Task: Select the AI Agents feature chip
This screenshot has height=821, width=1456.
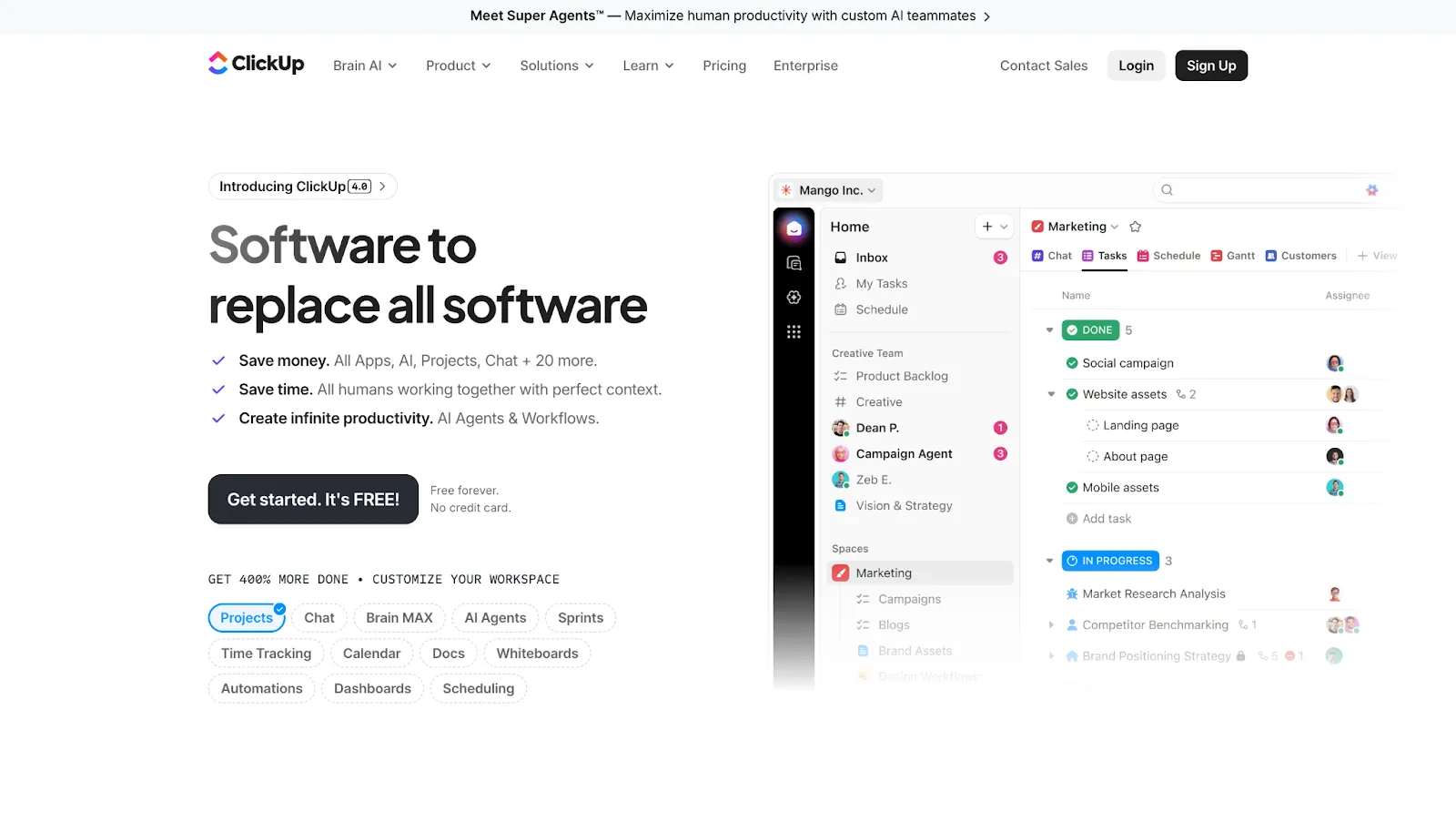Action: pos(495,618)
